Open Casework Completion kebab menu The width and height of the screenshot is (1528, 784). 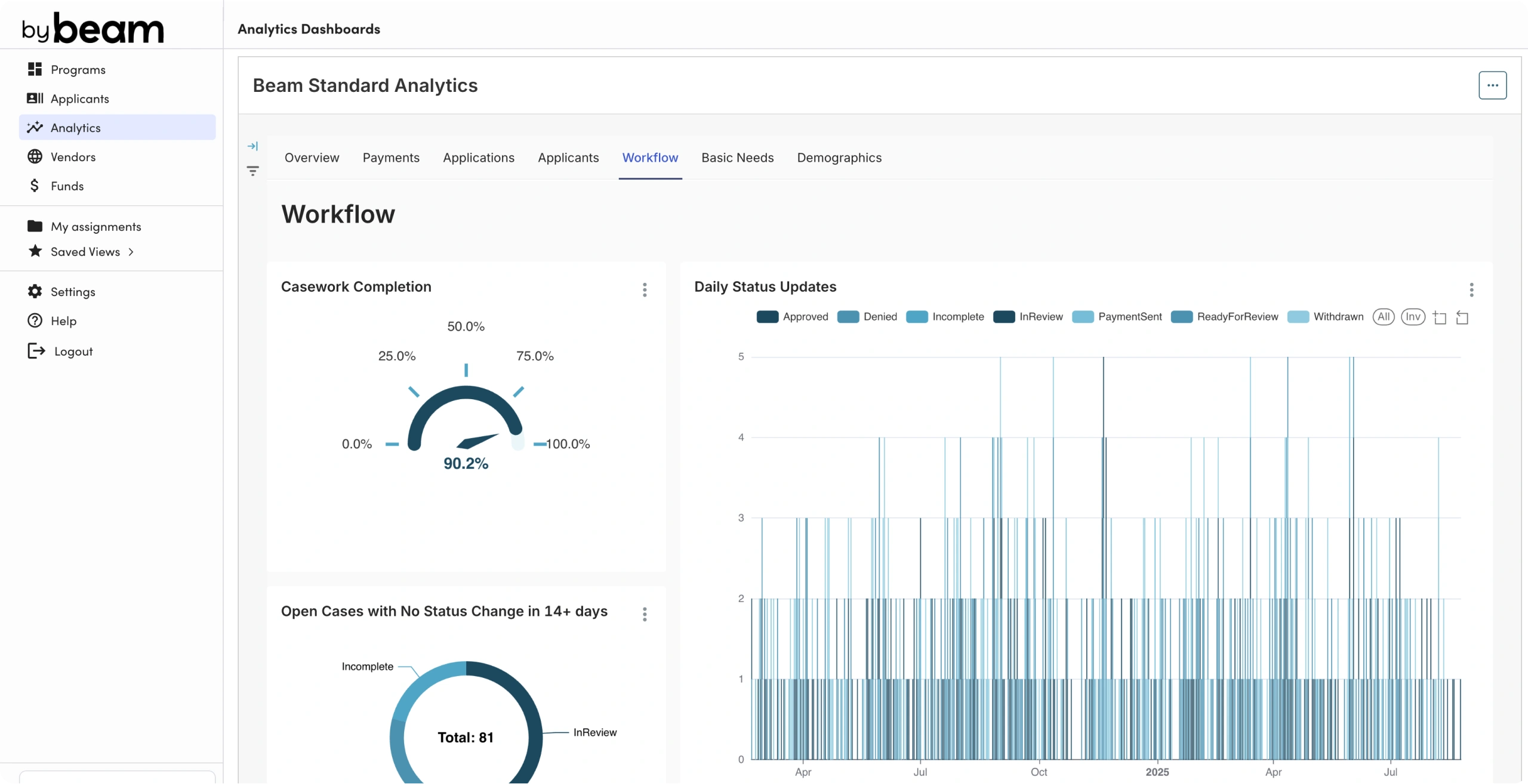coord(645,290)
